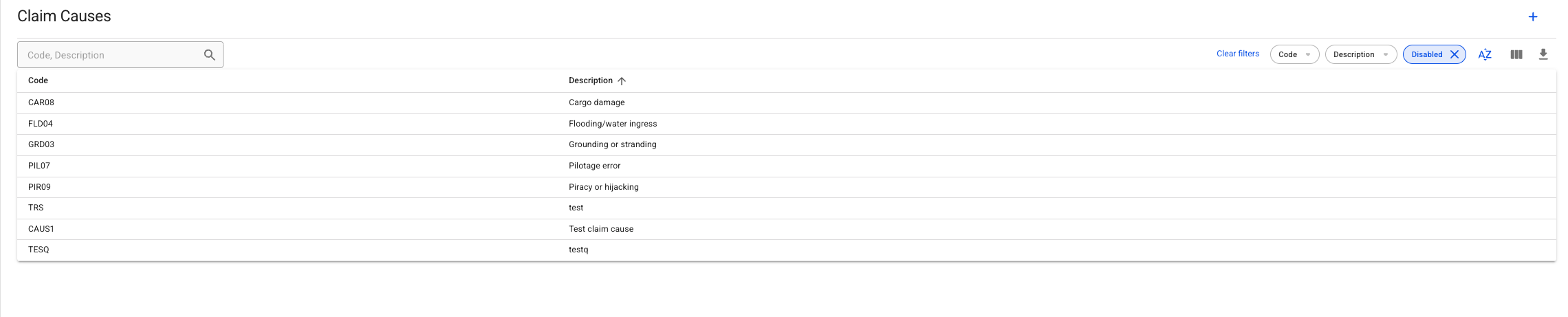Screen dimensions: 1568x317
Task: Select the Test claim cause description
Action: coord(601,229)
